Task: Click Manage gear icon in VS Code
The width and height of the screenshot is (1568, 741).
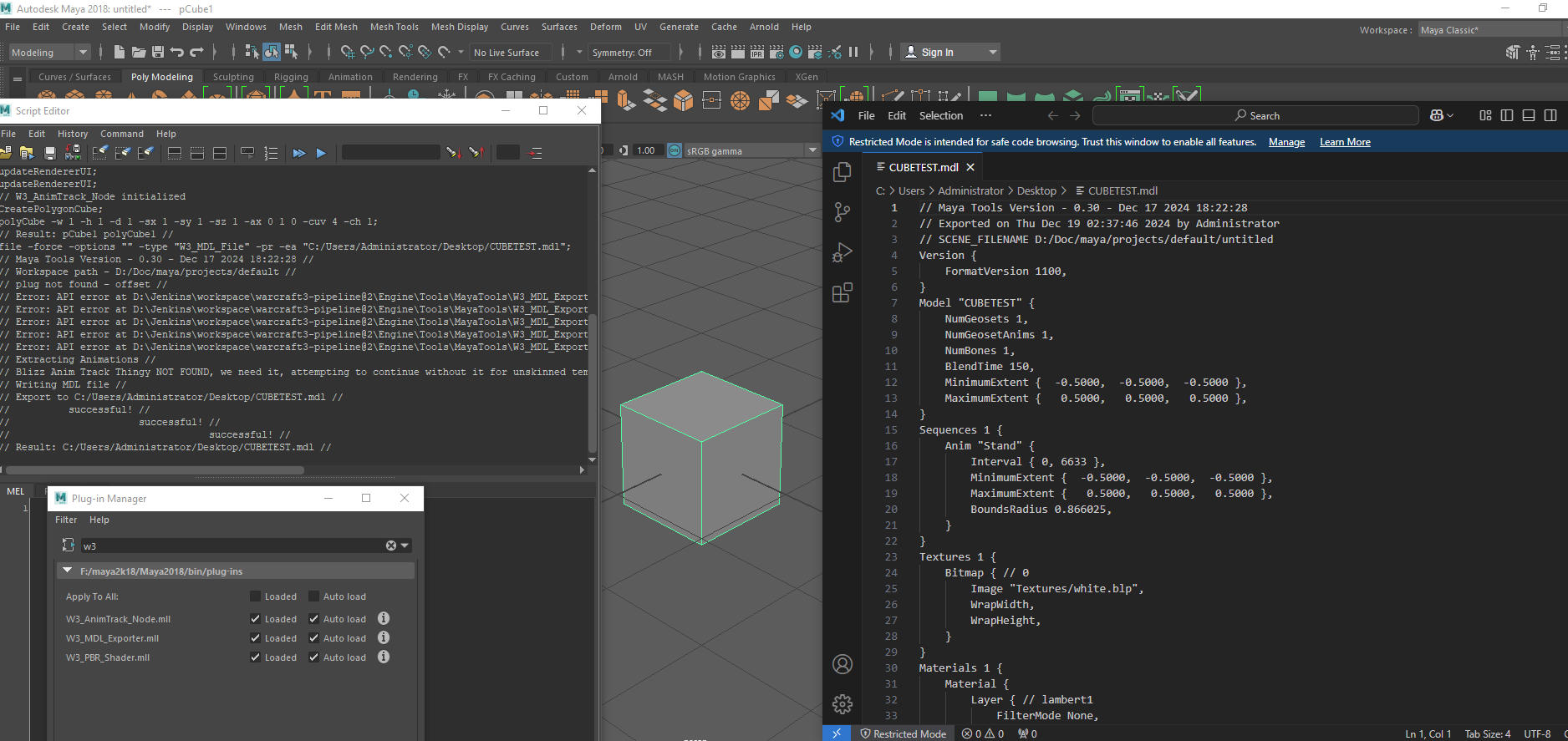Action: click(843, 704)
